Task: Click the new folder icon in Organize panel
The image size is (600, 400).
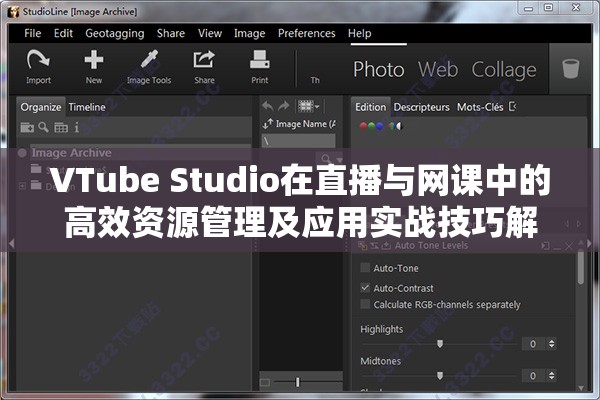Action: point(27,127)
